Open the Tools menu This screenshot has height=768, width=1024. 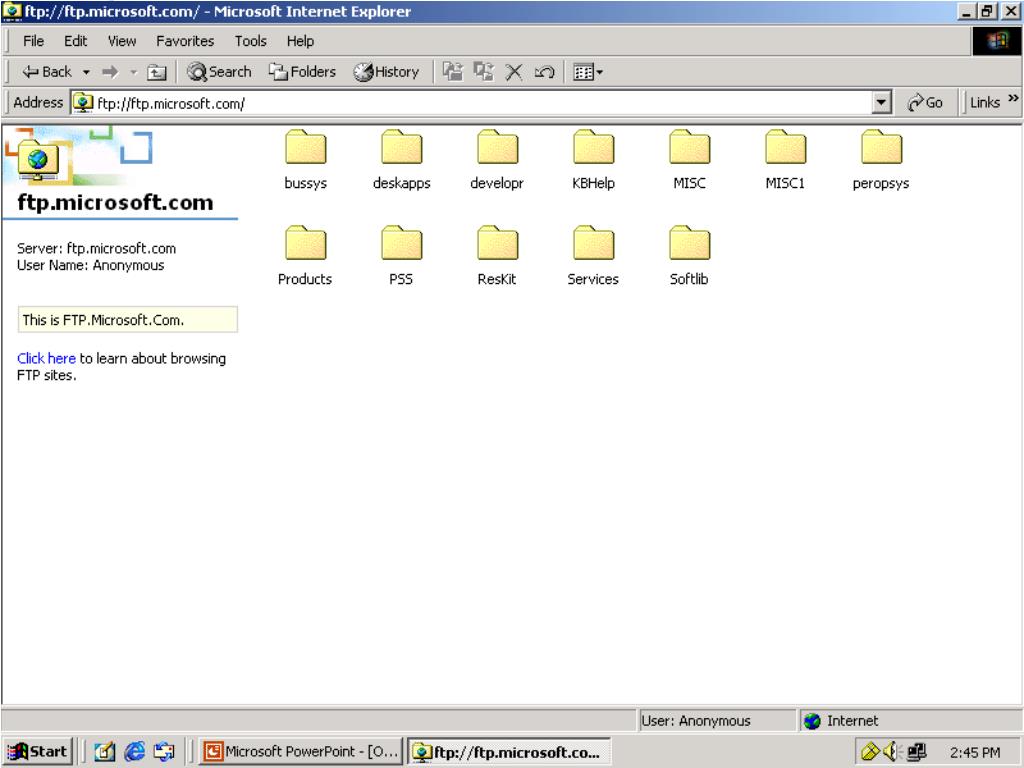(250, 41)
